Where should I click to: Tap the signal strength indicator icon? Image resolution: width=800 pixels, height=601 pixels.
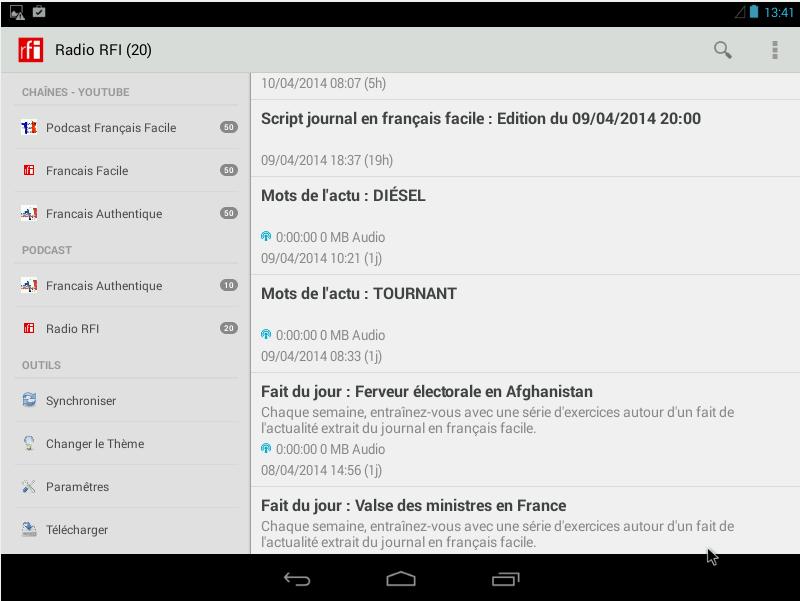tap(740, 12)
